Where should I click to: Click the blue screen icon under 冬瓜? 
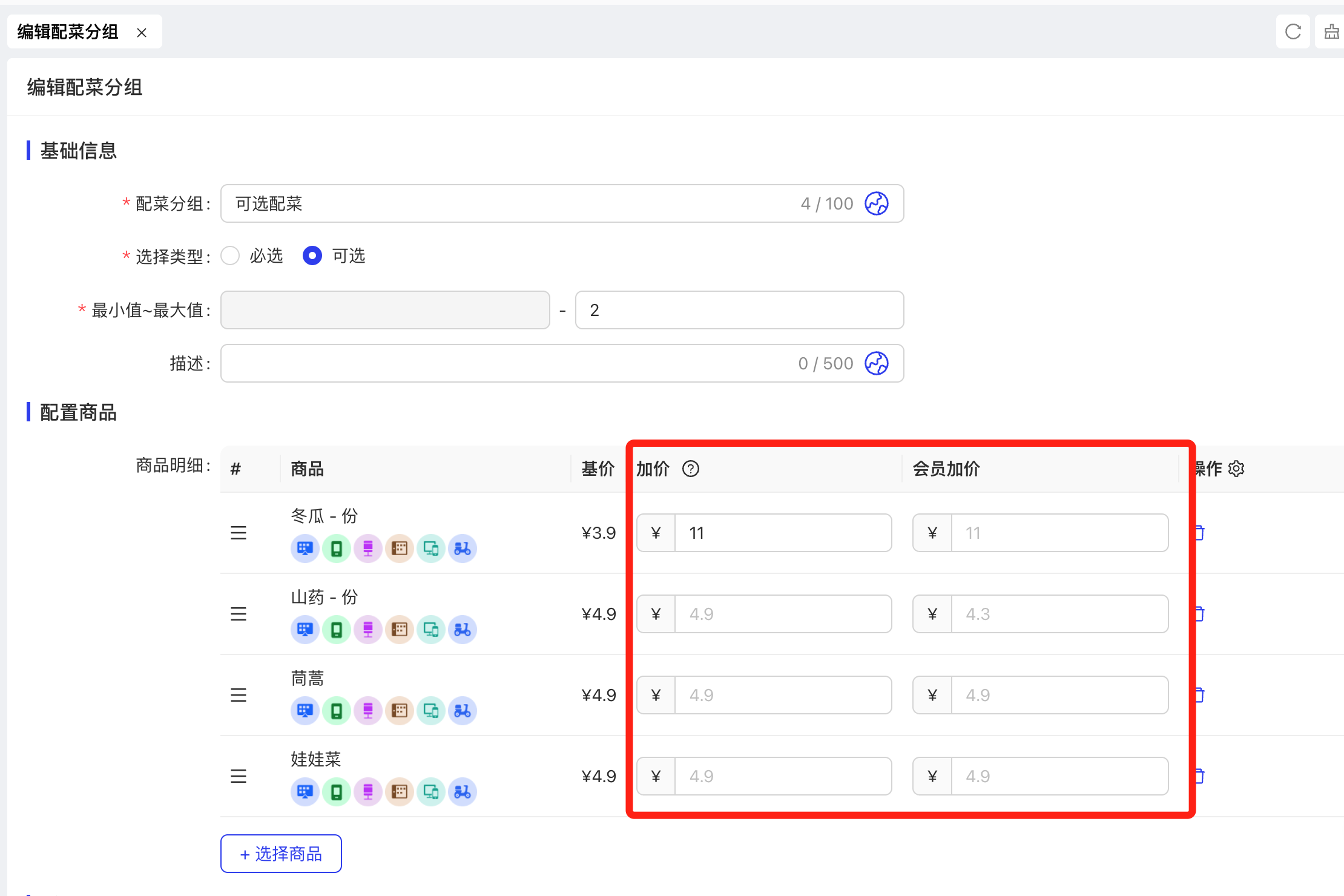tap(305, 548)
